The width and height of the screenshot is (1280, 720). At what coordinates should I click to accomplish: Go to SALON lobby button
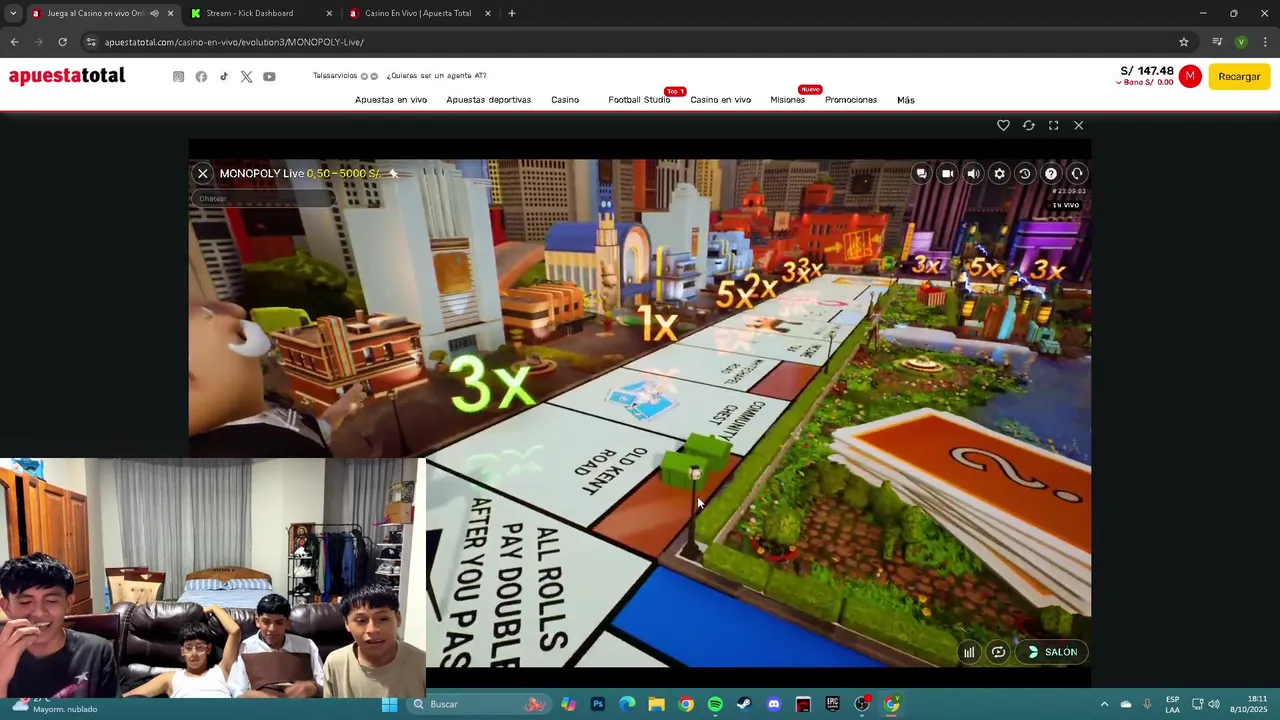(1053, 652)
